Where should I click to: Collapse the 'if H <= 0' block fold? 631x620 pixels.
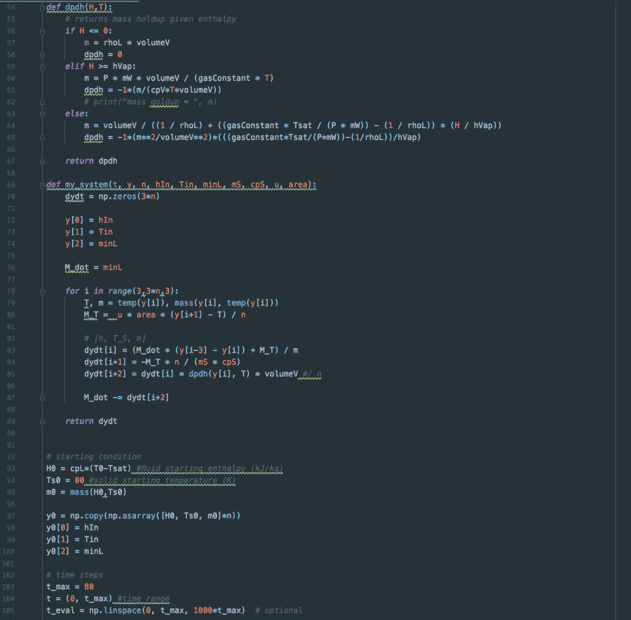click(x=42, y=31)
